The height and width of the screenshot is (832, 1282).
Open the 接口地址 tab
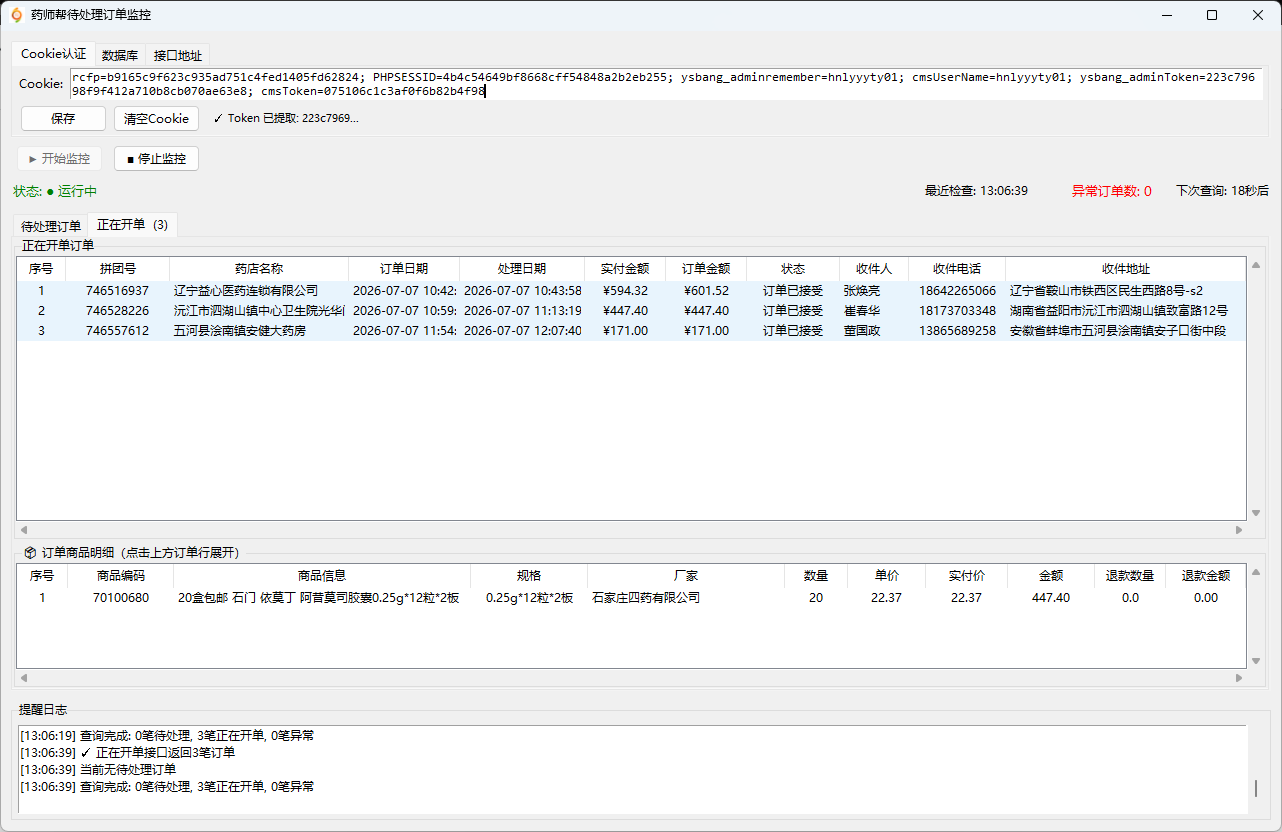pos(178,55)
